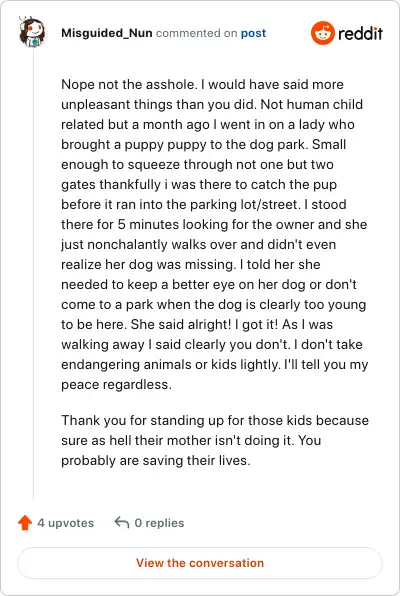Open the reddit wordmark beside the logo
400x596 pixels.
tap(360, 33)
